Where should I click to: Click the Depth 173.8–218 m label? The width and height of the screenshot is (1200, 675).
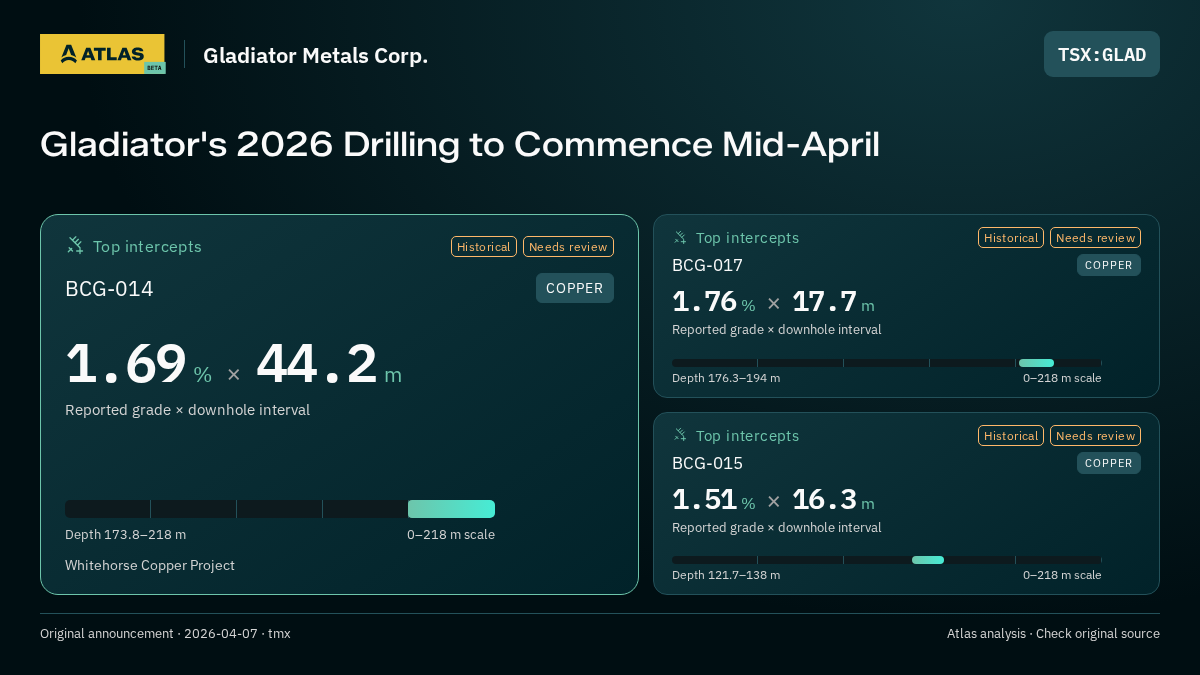[x=125, y=535]
